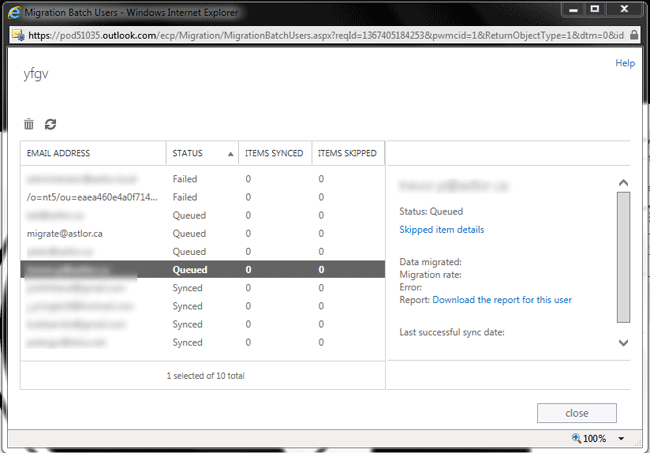Image resolution: width=650 pixels, height=453 pixels.
Task: Sort by STATUS column header
Action: [202, 153]
